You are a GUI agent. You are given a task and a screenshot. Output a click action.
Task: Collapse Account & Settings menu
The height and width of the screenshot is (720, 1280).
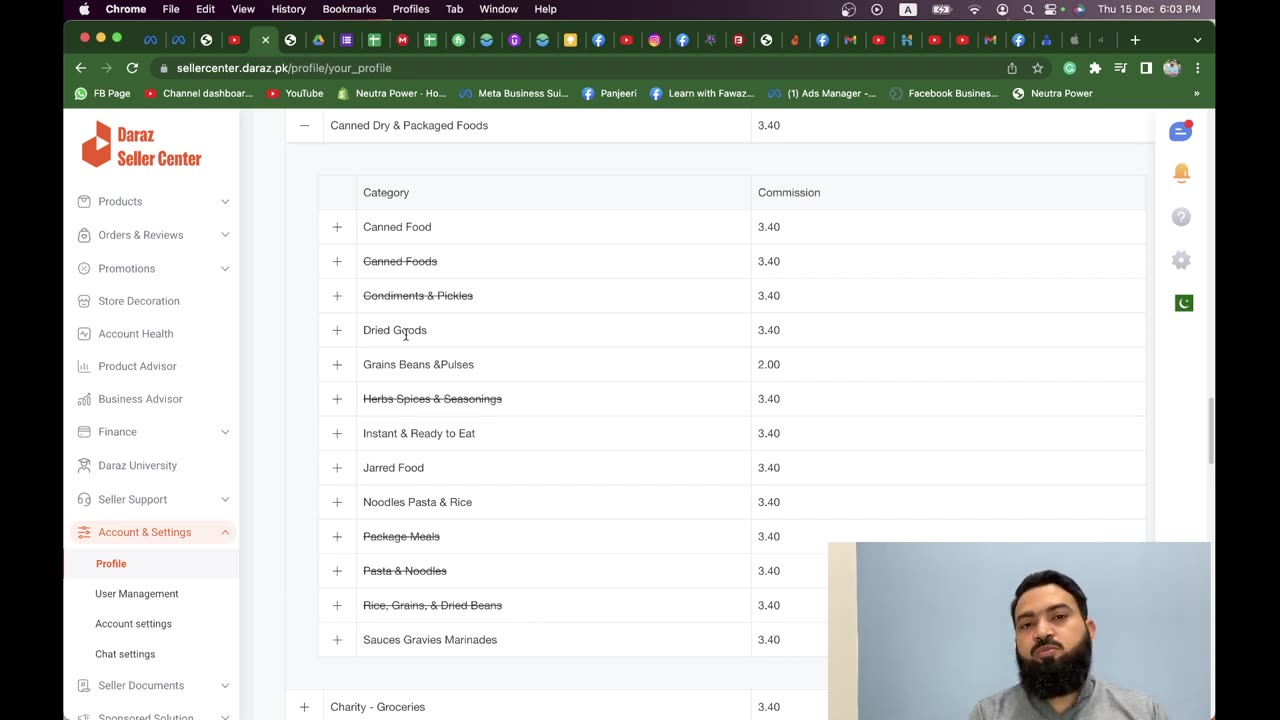point(225,532)
